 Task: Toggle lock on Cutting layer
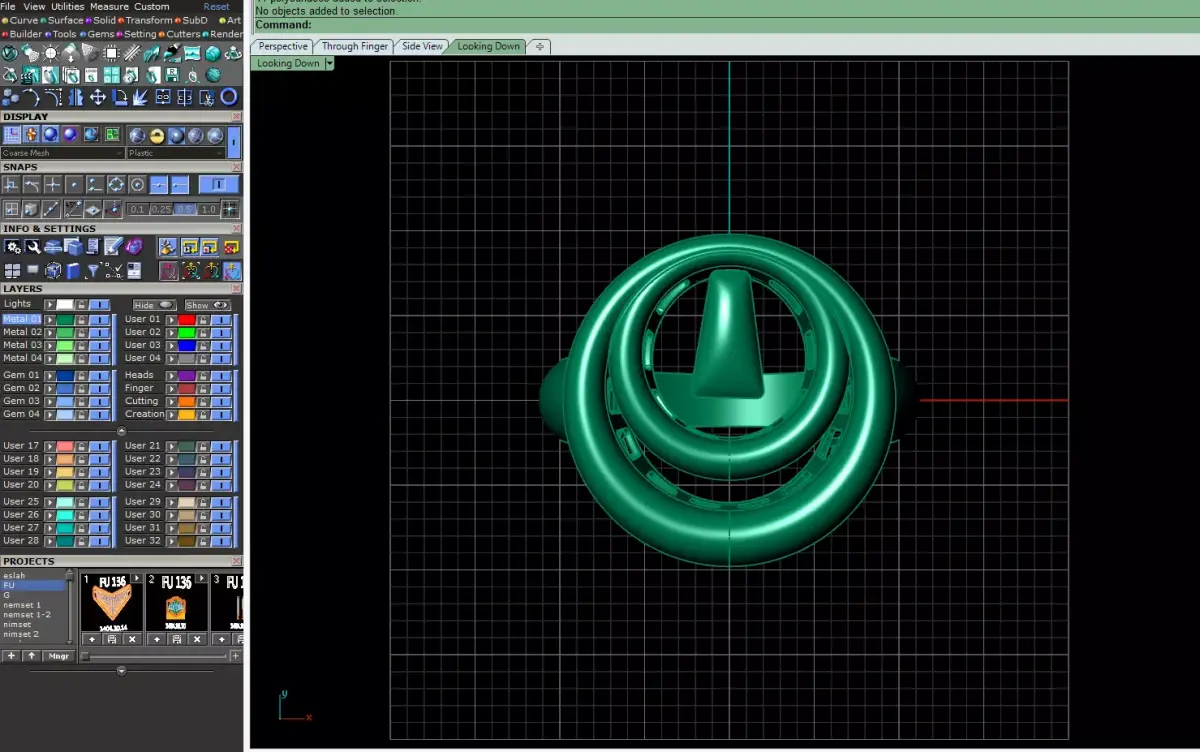coord(203,402)
